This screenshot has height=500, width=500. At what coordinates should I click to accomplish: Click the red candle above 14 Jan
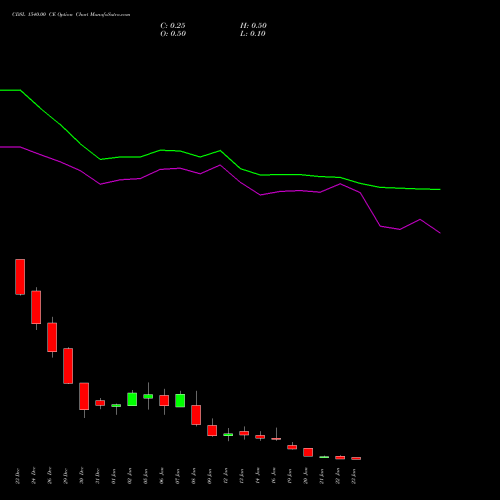click(260, 437)
